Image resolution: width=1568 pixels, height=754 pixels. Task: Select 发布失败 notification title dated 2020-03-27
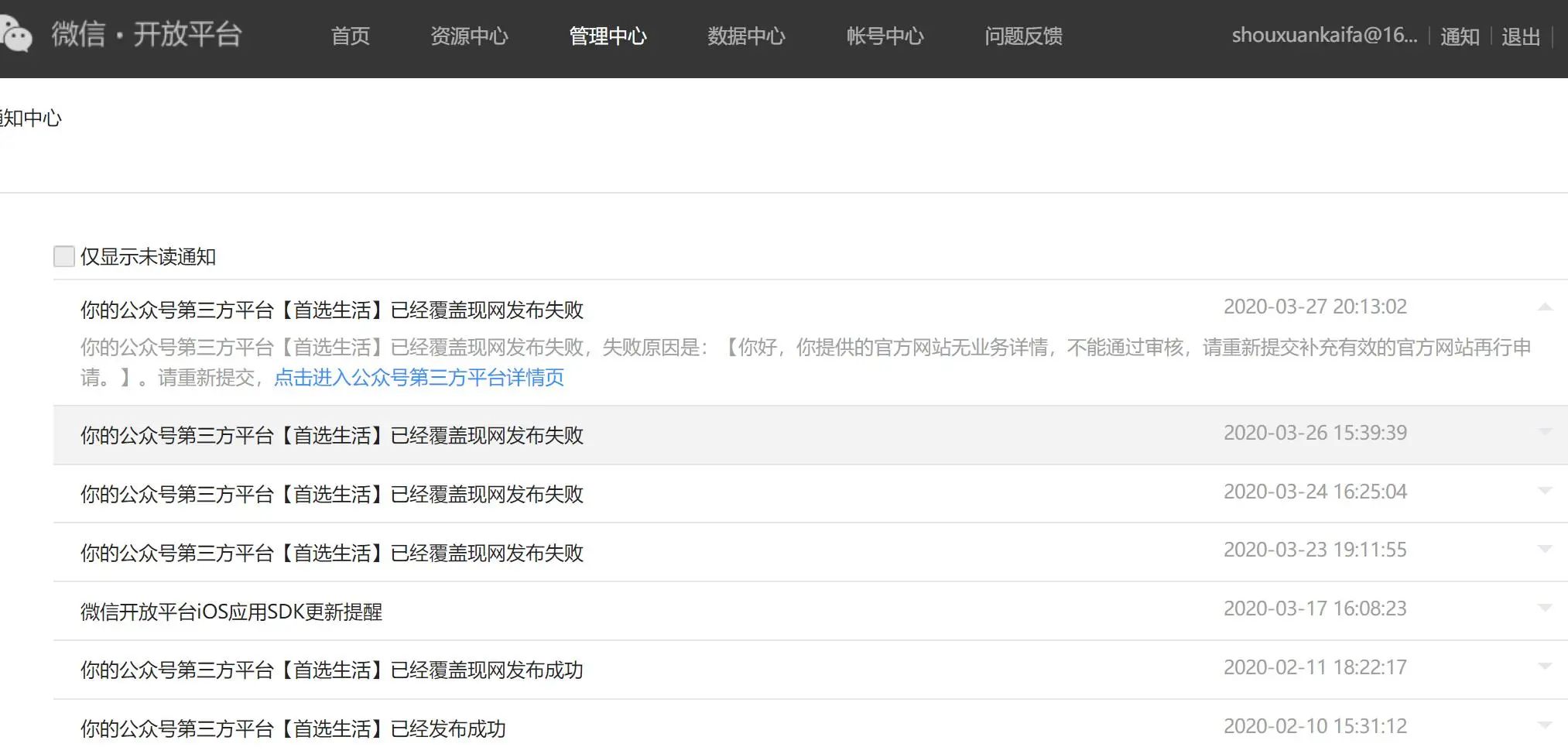pyautogui.click(x=332, y=310)
